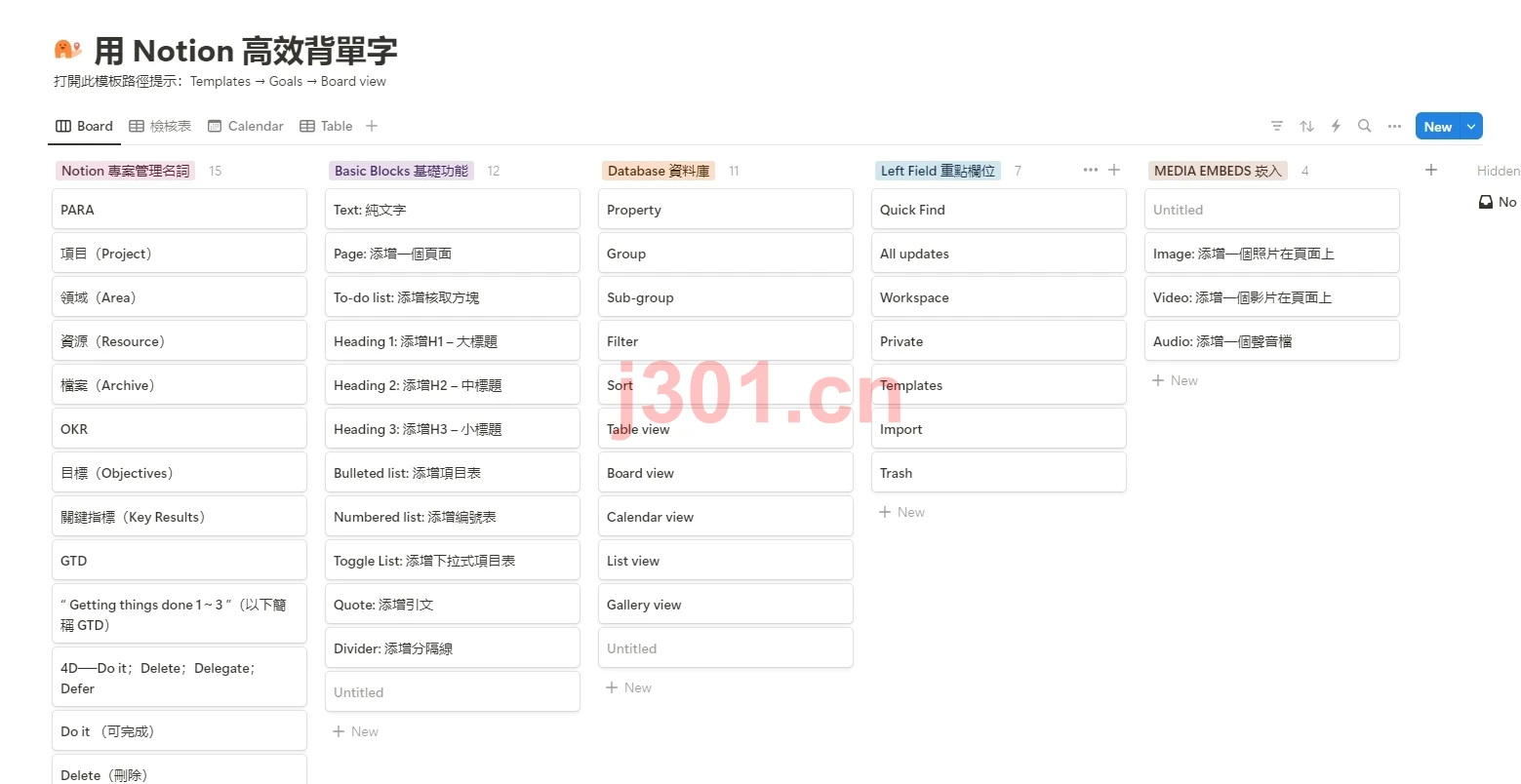Open the Heading 2 card
This screenshot has width=1521, height=784.
pos(453,385)
